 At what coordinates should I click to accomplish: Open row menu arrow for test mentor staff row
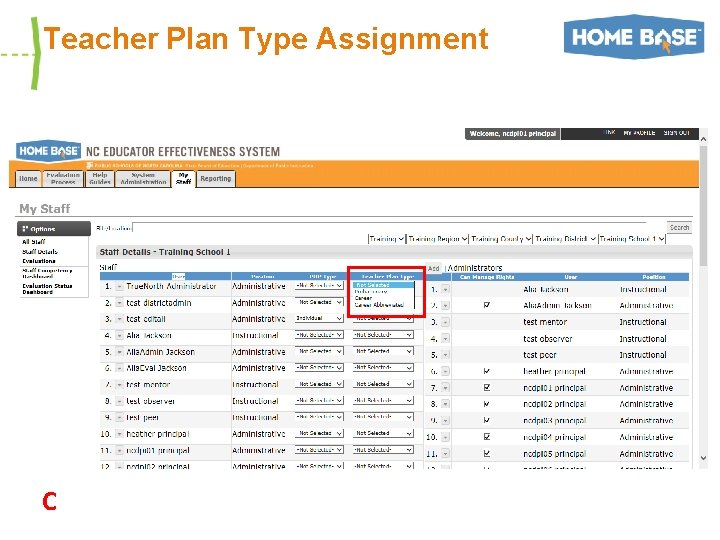pos(119,385)
